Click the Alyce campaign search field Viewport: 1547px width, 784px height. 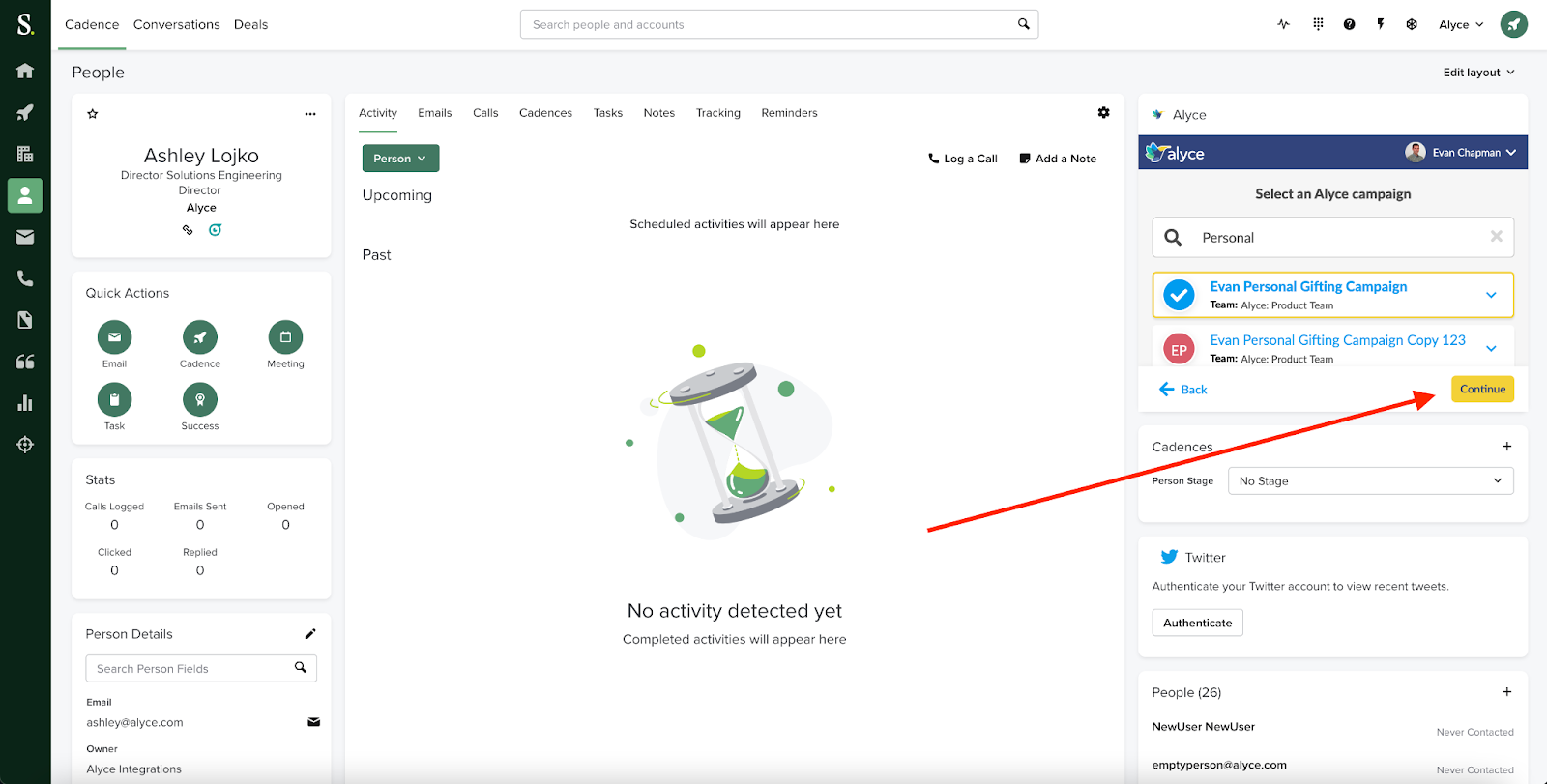[x=1332, y=237]
